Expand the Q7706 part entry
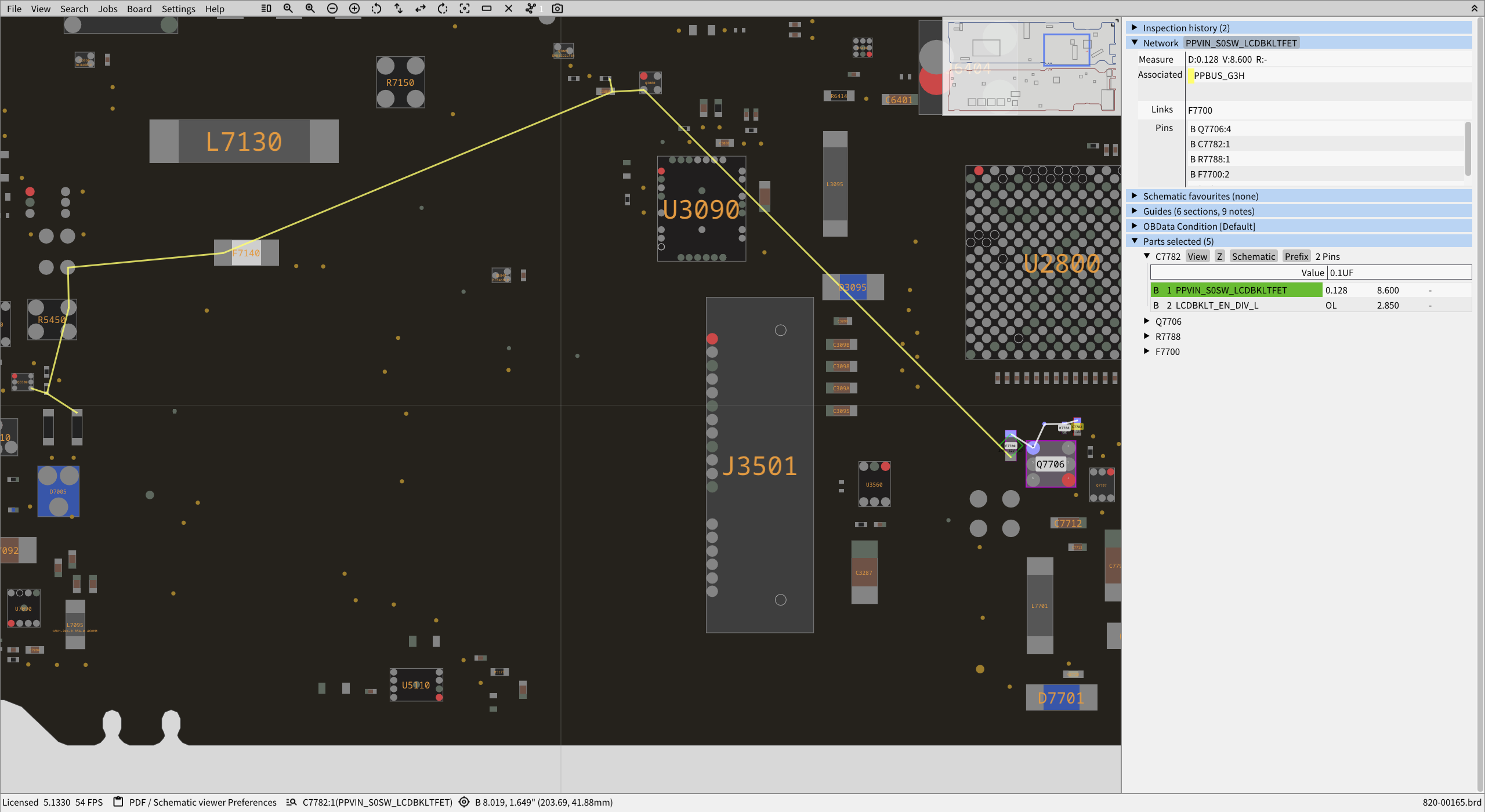The height and width of the screenshot is (812, 1485). 1147,321
